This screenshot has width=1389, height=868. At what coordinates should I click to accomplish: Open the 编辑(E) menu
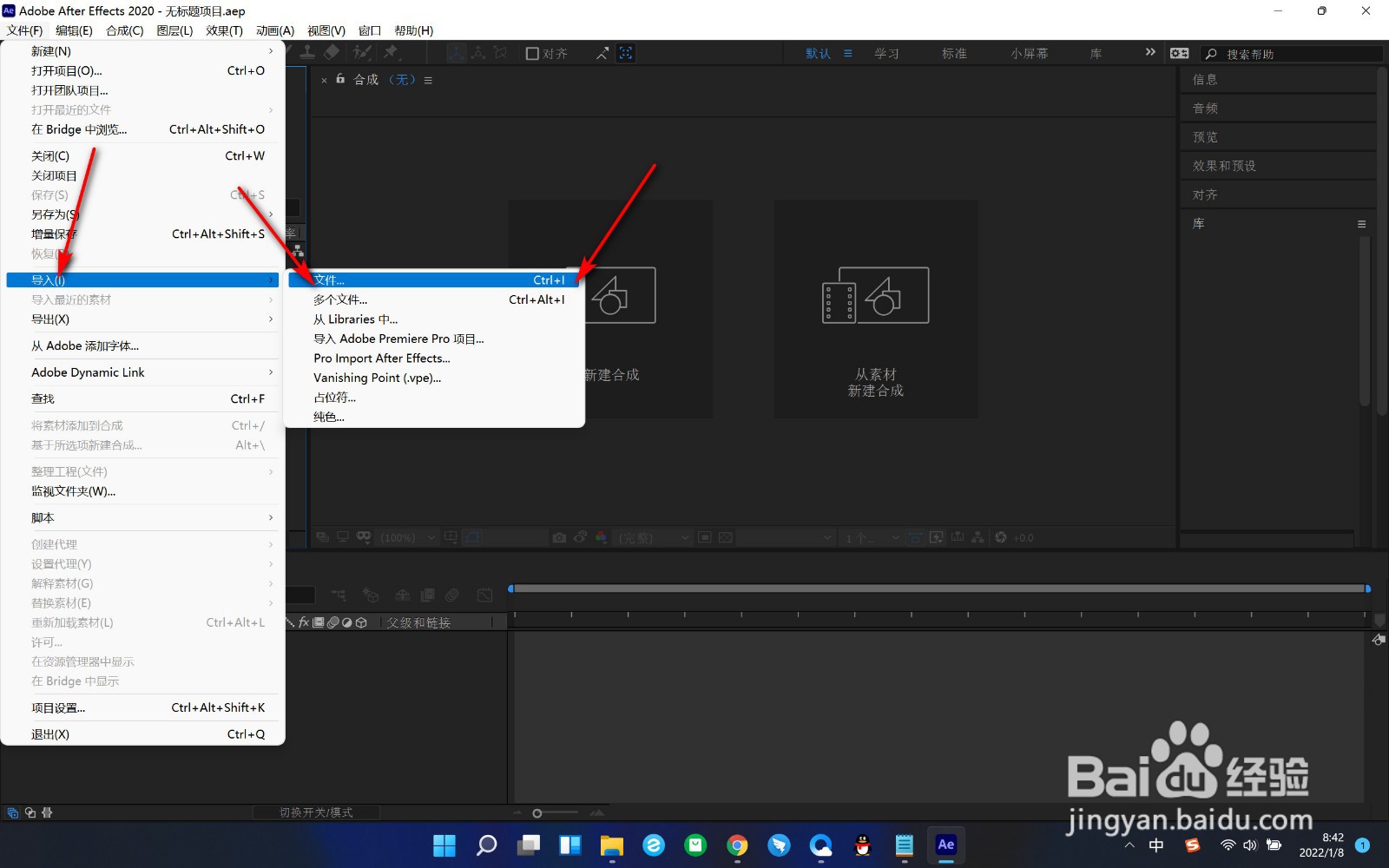tap(74, 30)
